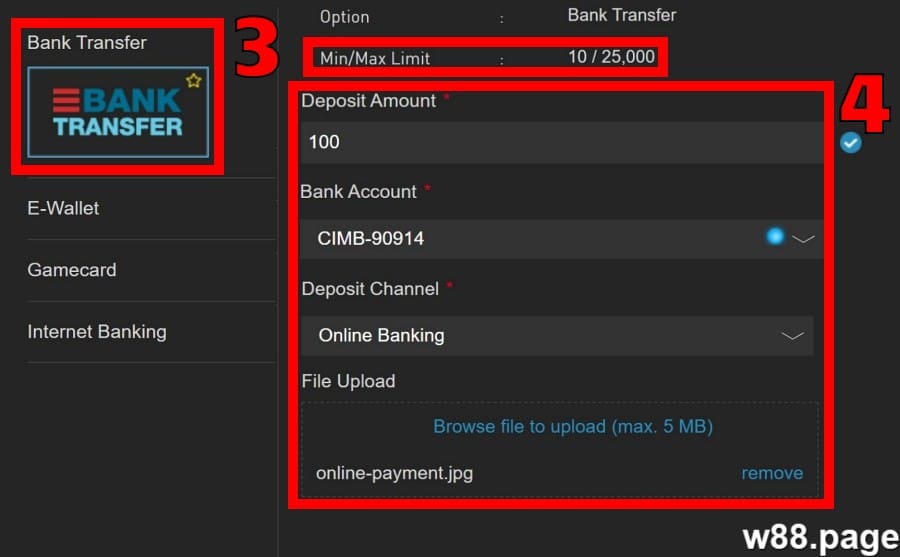Click the gold star on Bank Transfer tile
Screen dimensions: 900x557
point(194,80)
